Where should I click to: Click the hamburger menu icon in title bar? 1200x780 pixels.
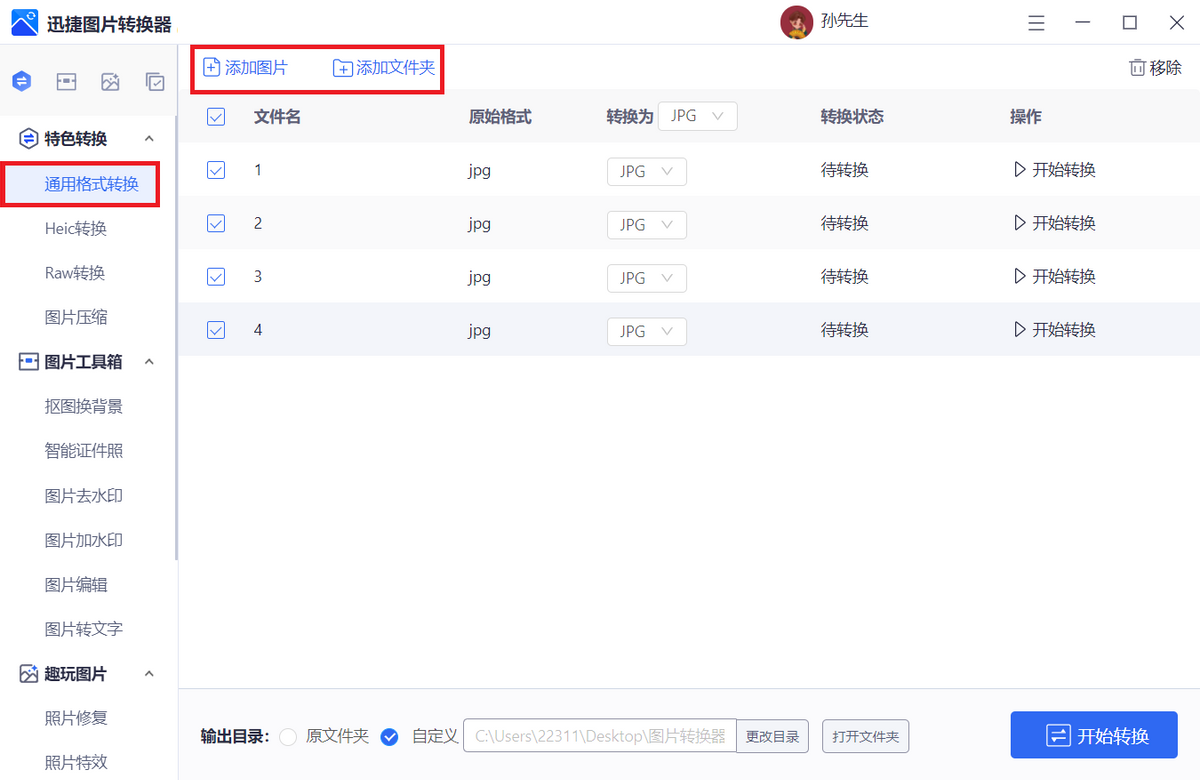[1036, 22]
